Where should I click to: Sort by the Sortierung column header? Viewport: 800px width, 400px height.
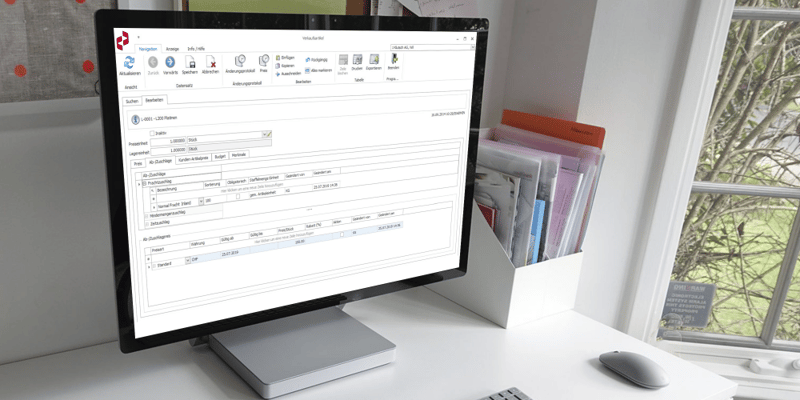[214, 185]
